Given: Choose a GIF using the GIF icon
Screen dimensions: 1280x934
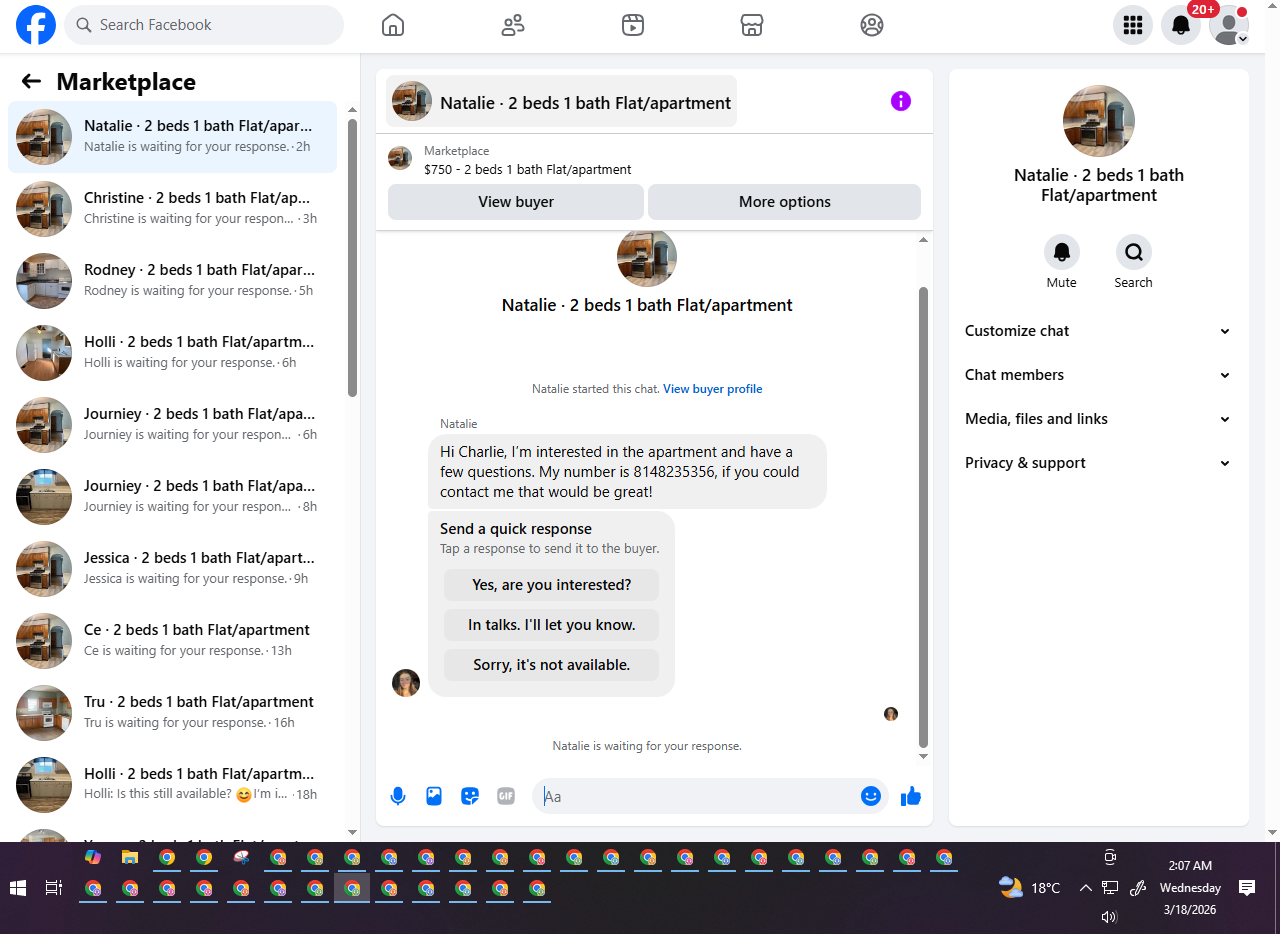Looking at the screenshot, I should coord(506,797).
